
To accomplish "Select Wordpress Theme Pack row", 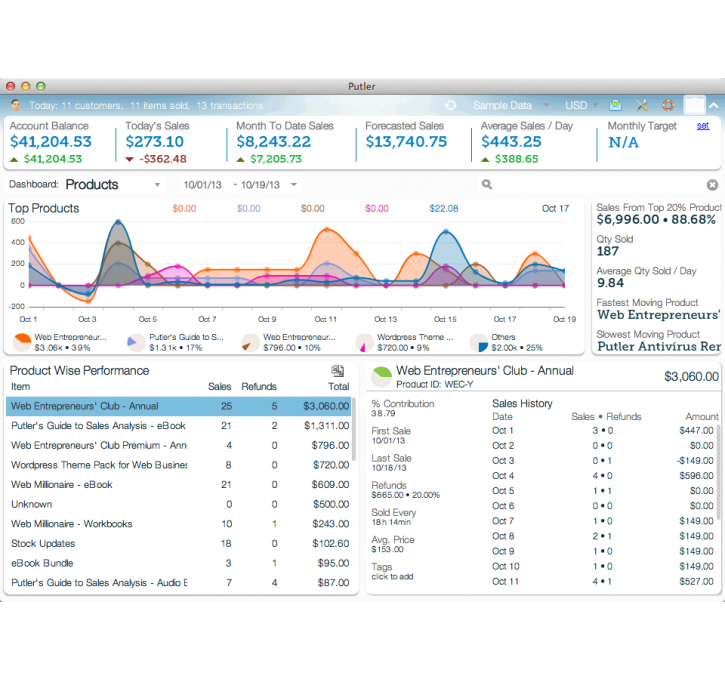I will (179, 465).
